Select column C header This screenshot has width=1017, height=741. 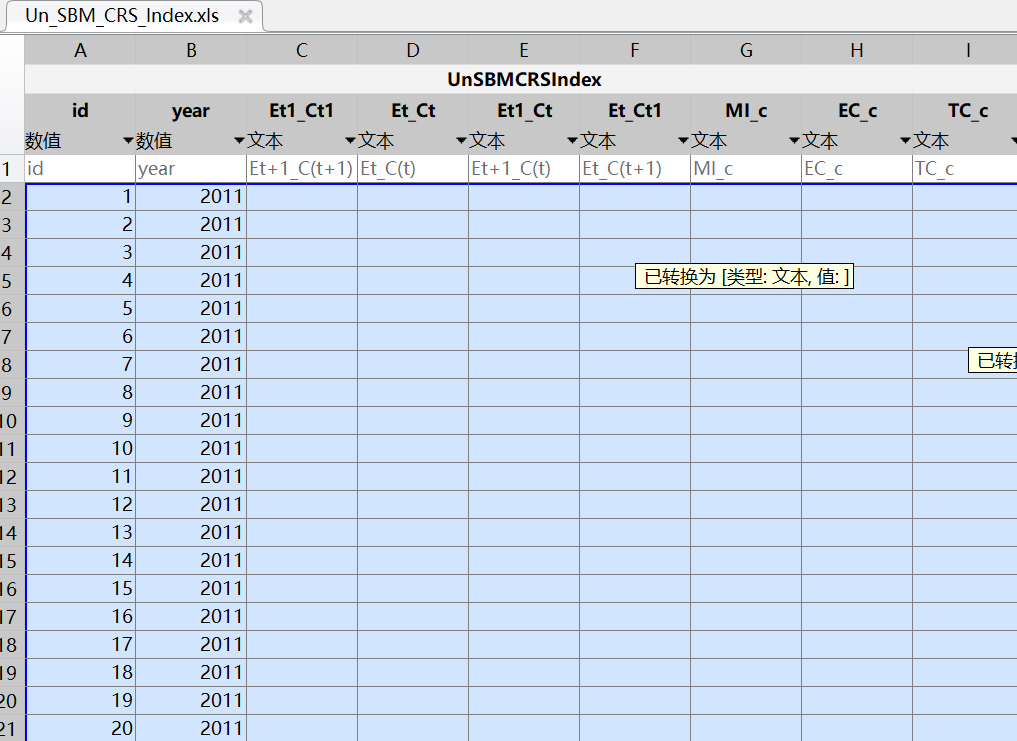coord(302,50)
